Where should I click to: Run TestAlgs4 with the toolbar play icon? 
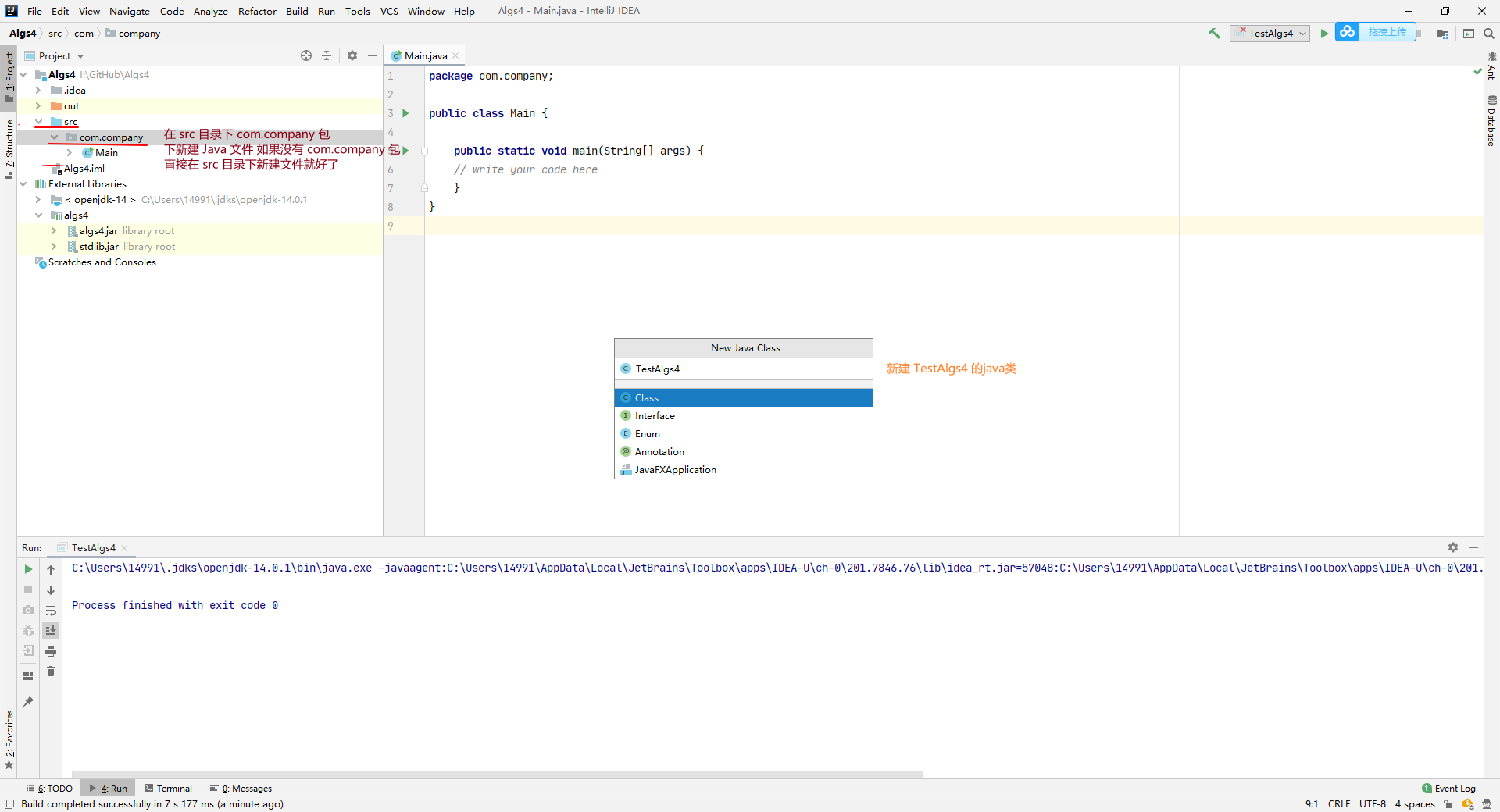click(1324, 34)
